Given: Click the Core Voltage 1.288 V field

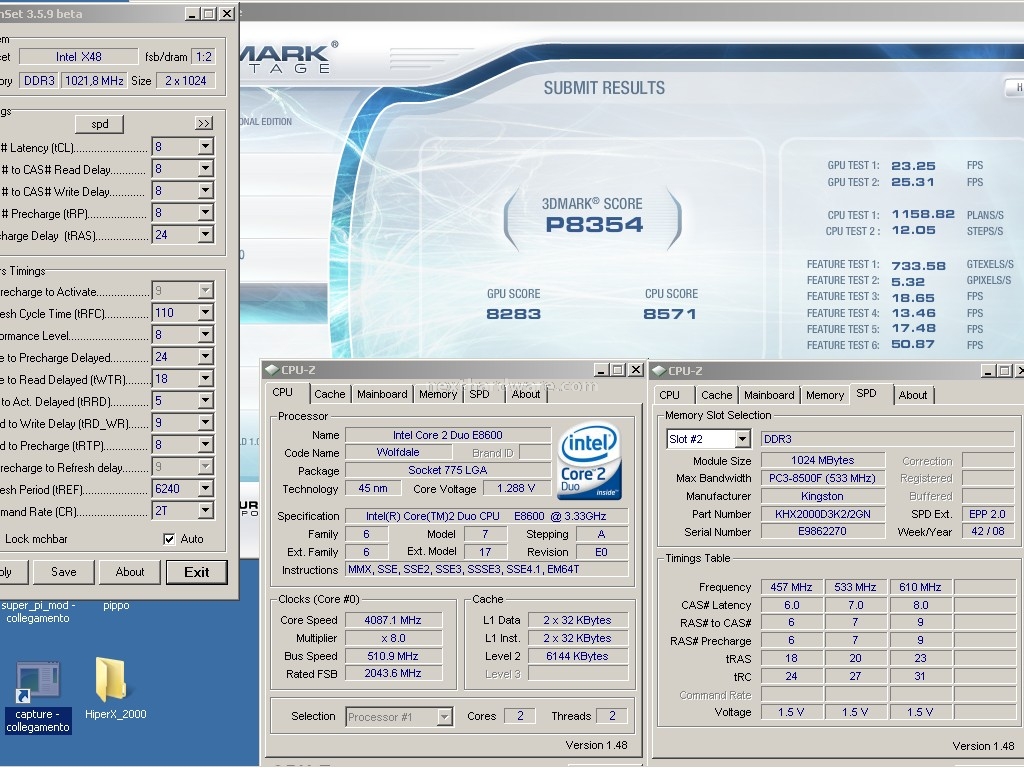Looking at the screenshot, I should coord(516,488).
